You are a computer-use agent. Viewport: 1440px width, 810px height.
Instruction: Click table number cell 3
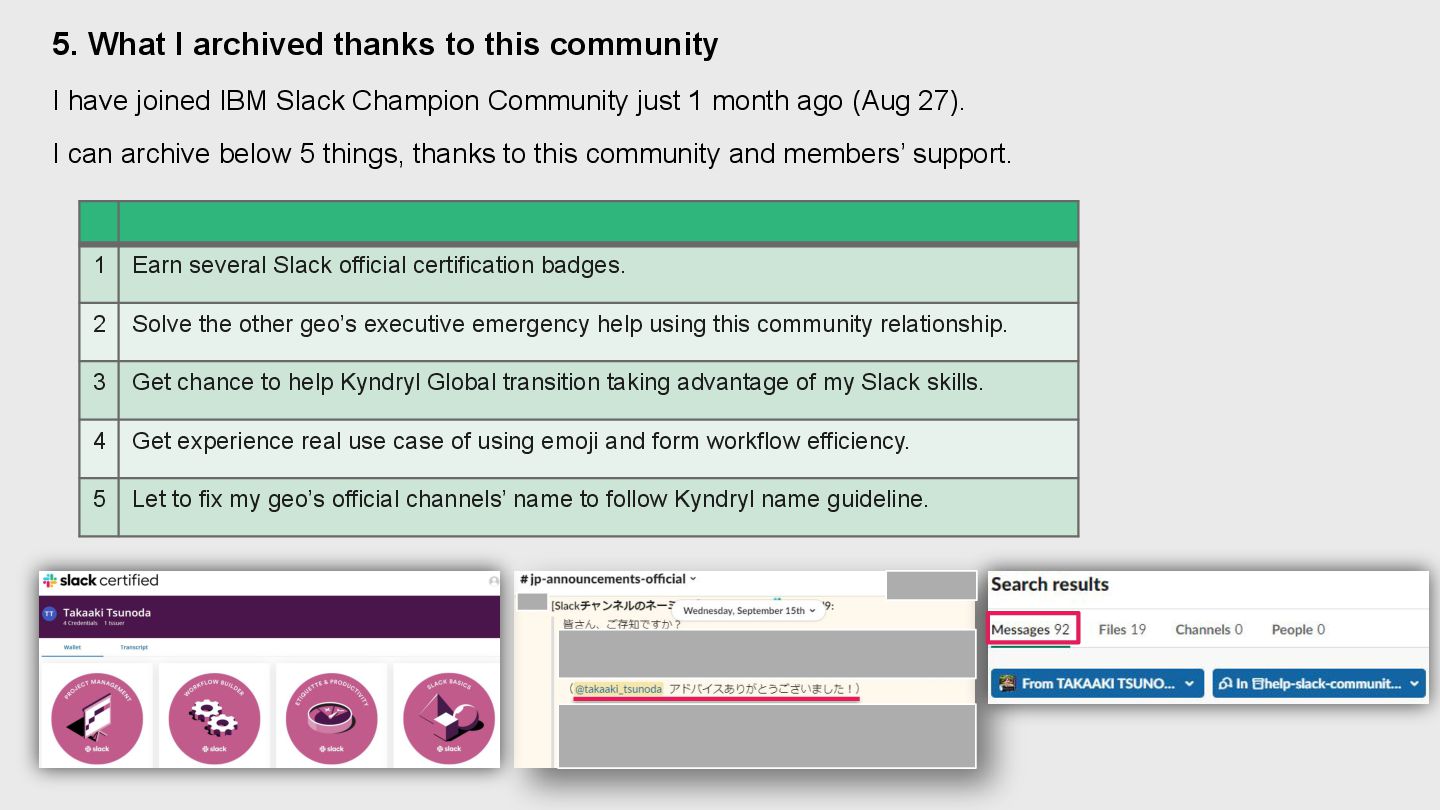[99, 390]
